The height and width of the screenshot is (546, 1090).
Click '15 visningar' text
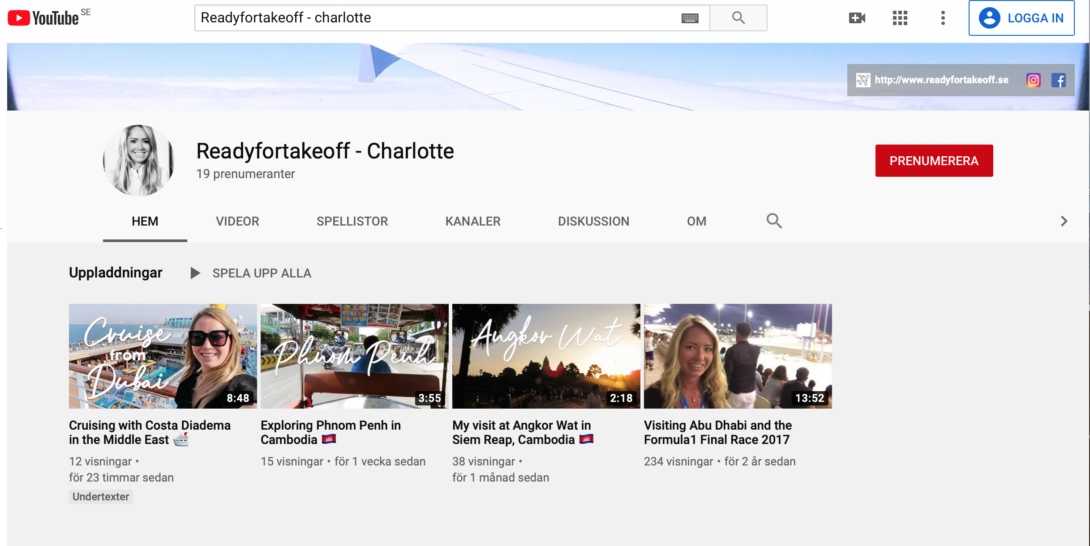pos(292,461)
